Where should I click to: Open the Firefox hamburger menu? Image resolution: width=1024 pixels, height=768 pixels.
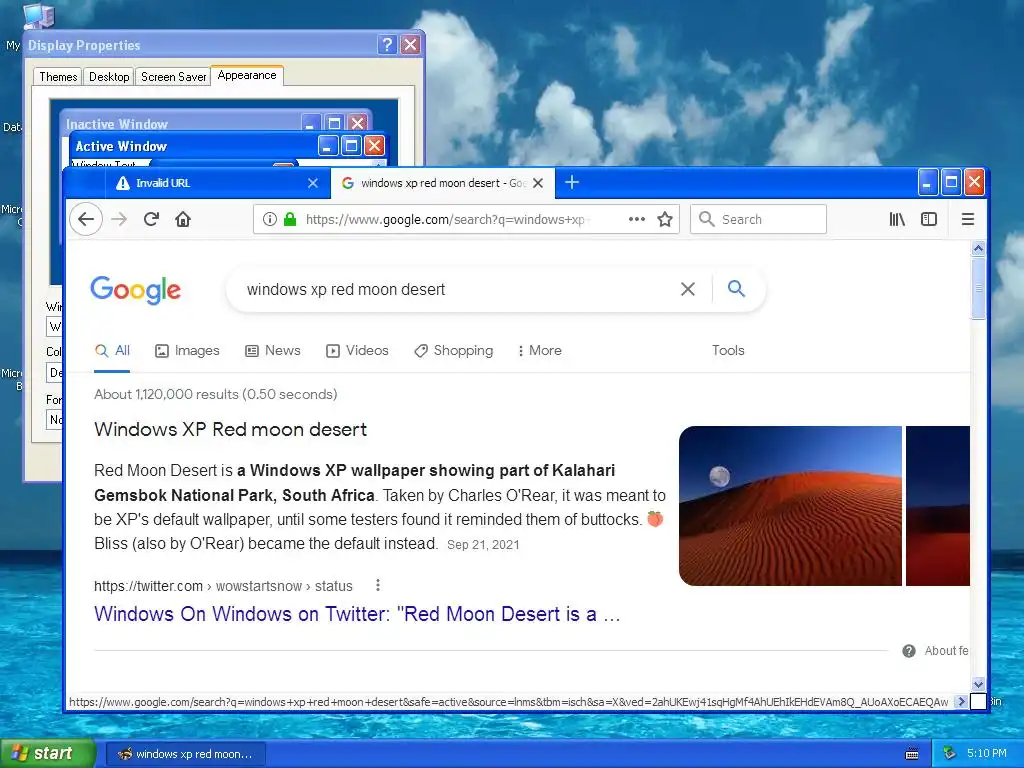[x=968, y=219]
